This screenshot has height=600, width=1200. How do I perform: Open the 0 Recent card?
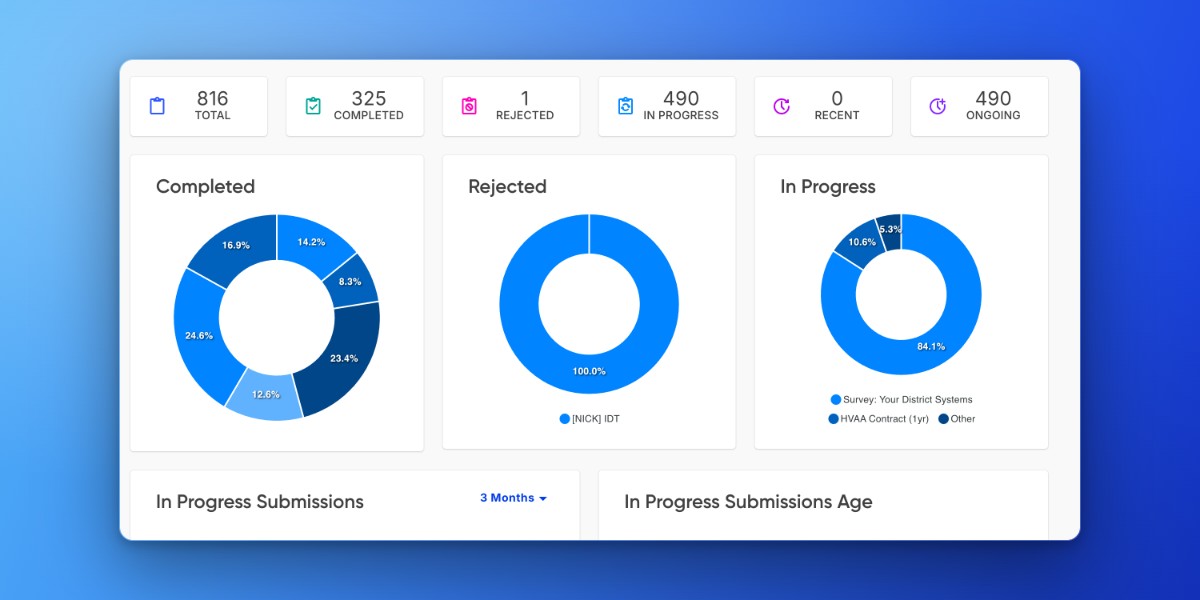(x=823, y=106)
